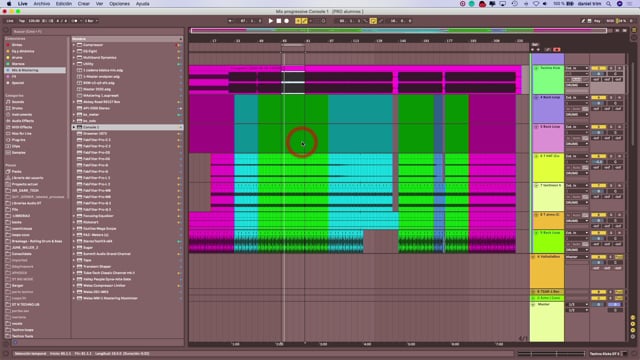Toggle the Metronome button
The image size is (640, 360).
coord(74,21)
